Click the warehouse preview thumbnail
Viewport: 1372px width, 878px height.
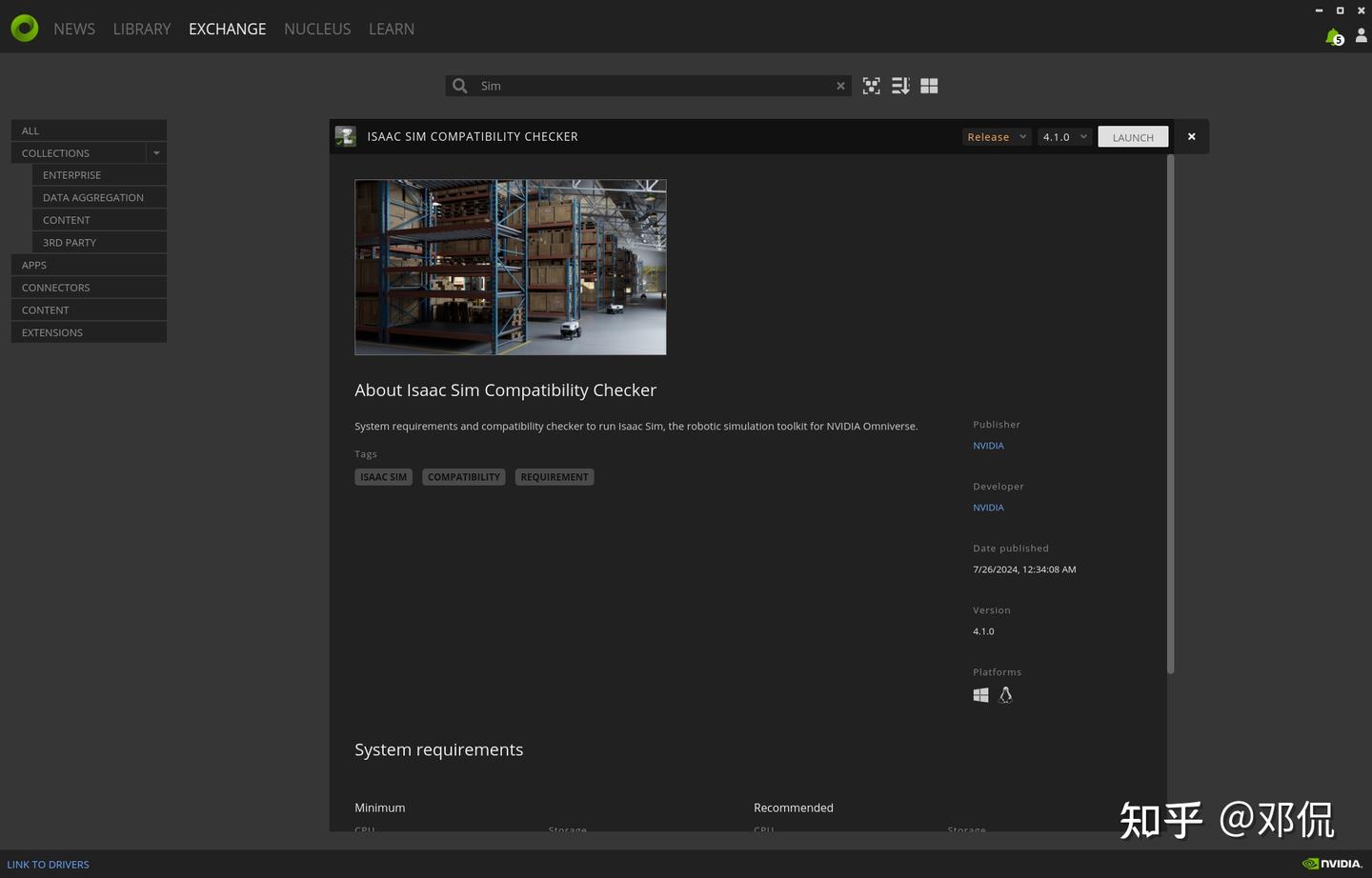tap(511, 268)
